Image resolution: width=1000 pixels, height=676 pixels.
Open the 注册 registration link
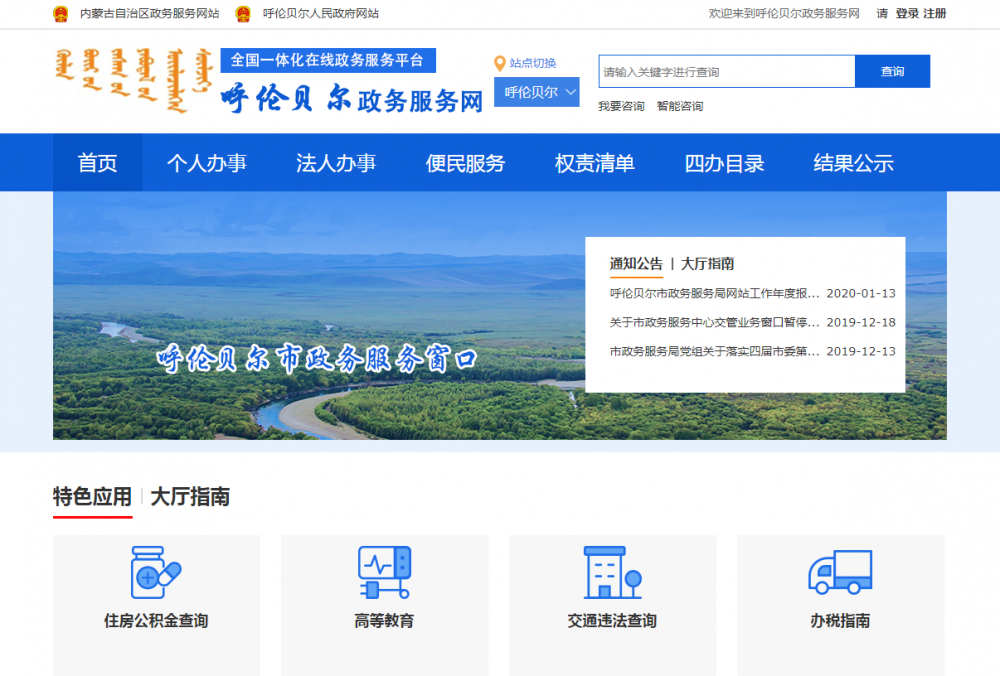pyautogui.click(x=935, y=14)
